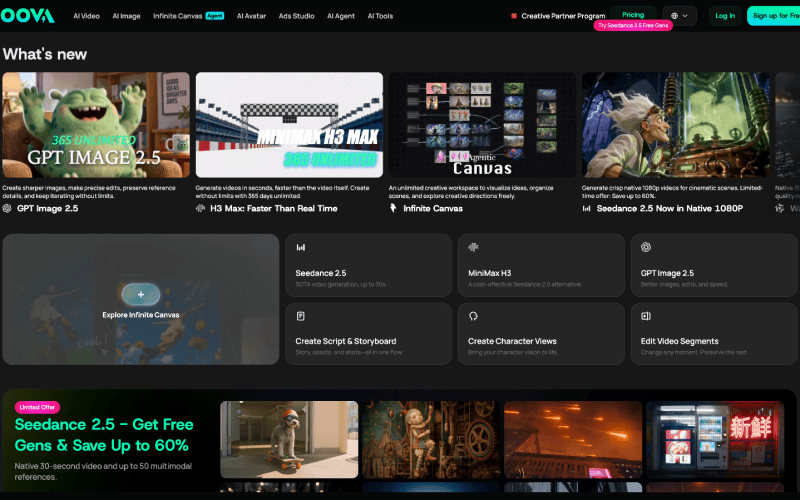The width and height of the screenshot is (800, 500).
Task: Open the Agentic Canvas thumbnail
Action: tap(482, 124)
